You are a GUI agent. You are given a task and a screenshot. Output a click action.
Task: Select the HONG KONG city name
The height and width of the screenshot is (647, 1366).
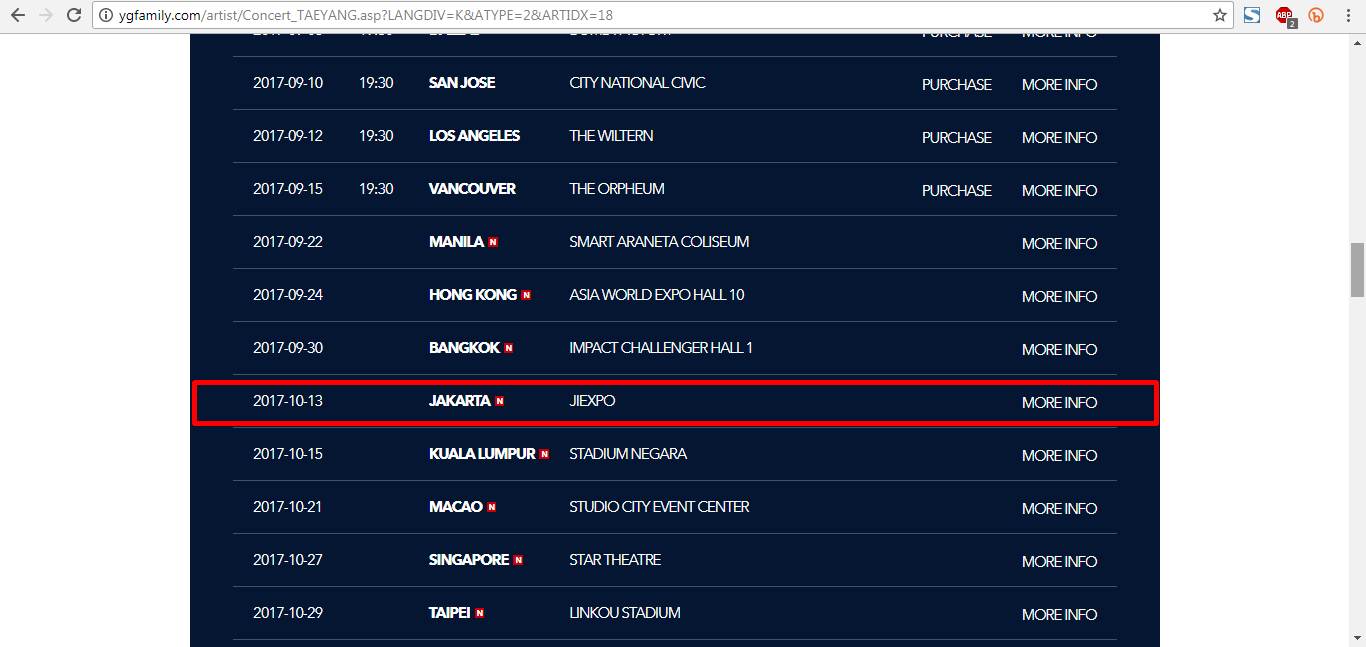click(x=473, y=295)
